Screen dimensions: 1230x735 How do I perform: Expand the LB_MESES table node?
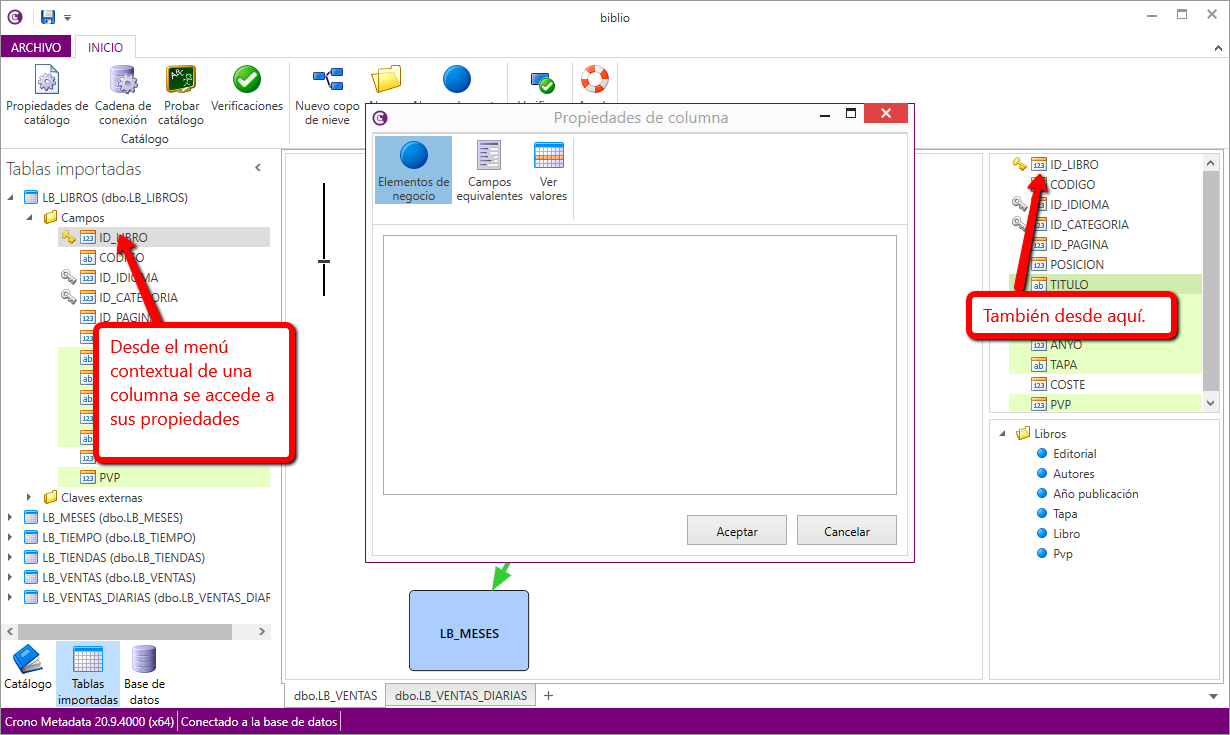coord(11,518)
